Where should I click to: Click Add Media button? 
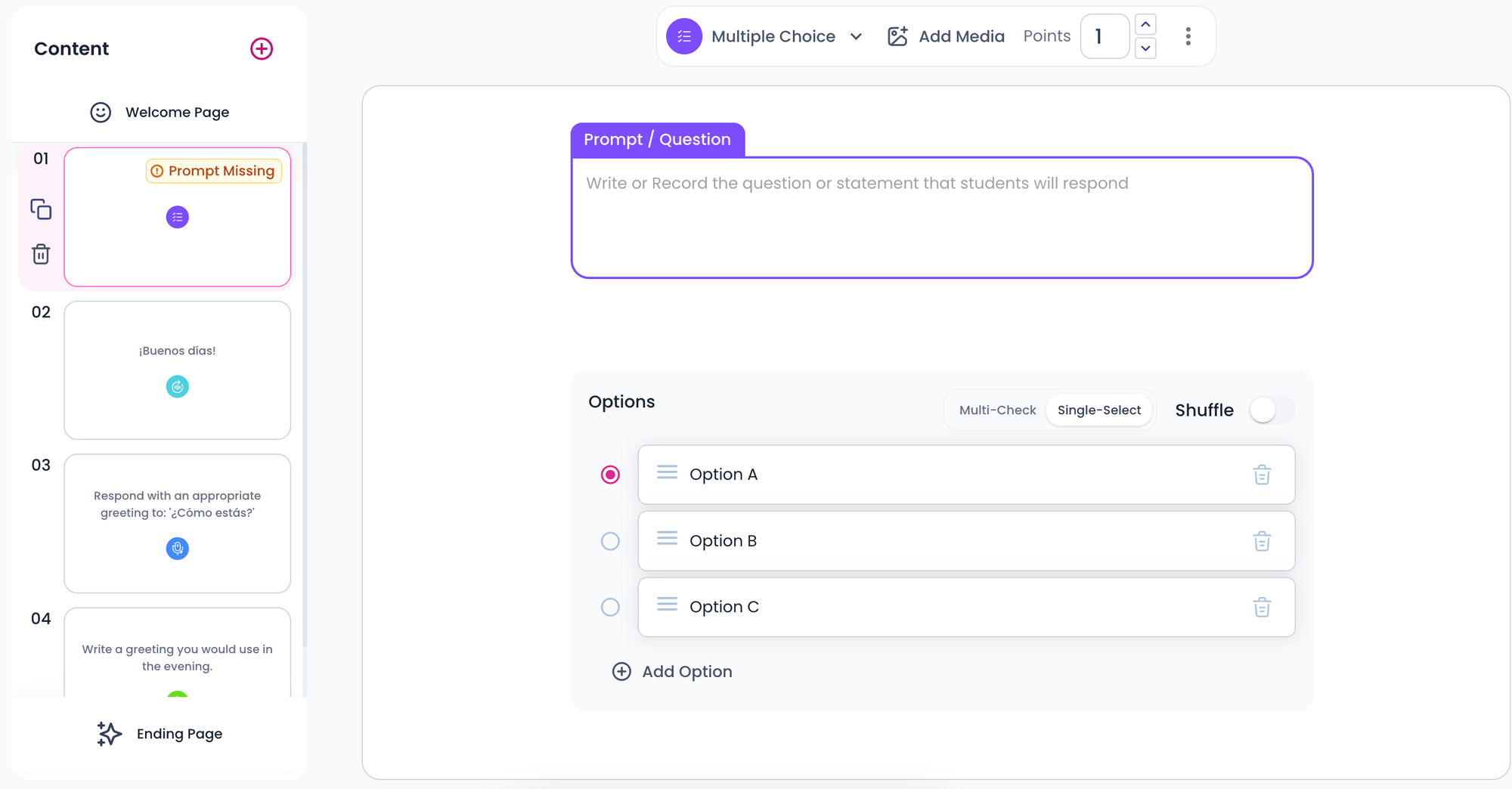pyautogui.click(x=945, y=36)
